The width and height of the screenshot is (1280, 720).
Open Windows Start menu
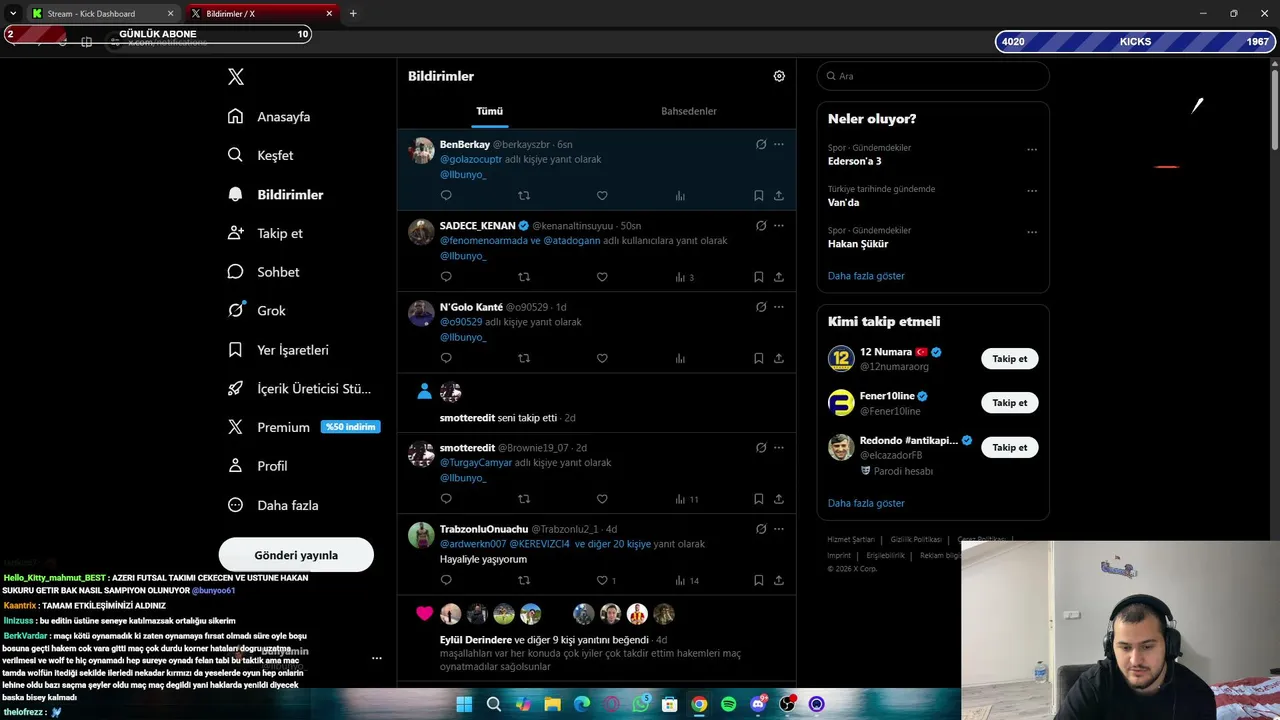coord(464,704)
